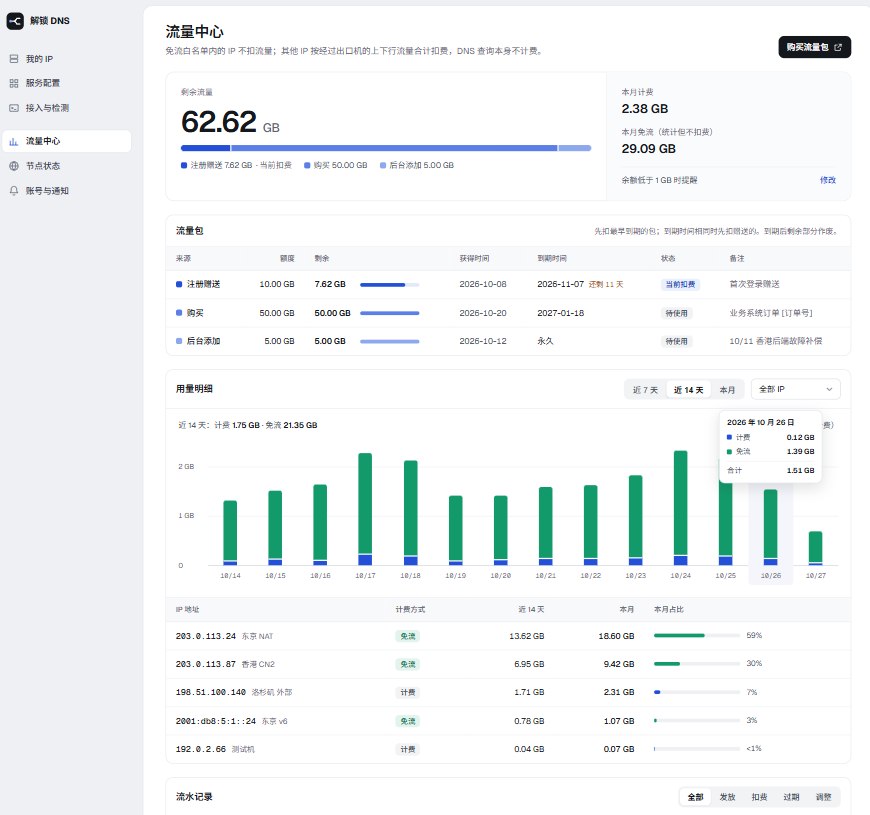This screenshot has width=870, height=815.
Task: Click IP address 192.0.2.66
Action: coord(201,749)
